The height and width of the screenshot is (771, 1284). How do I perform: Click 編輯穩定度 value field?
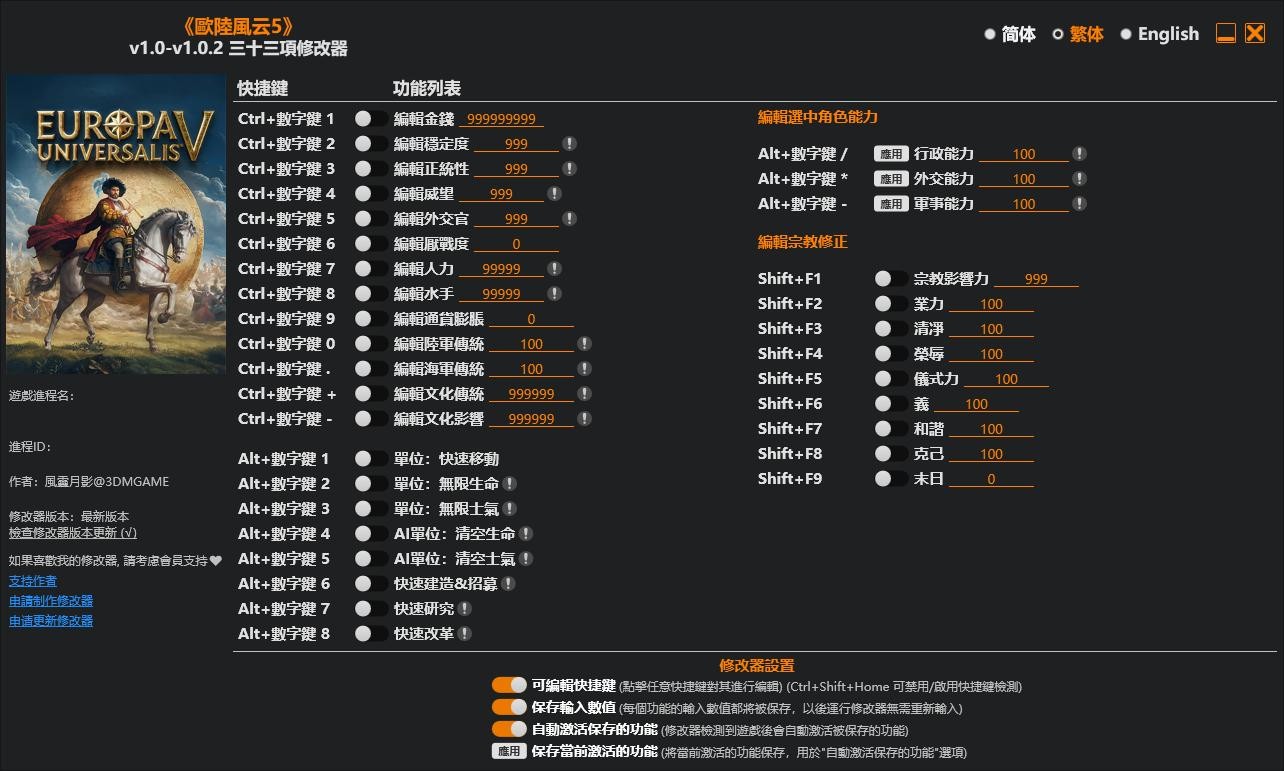coord(517,144)
